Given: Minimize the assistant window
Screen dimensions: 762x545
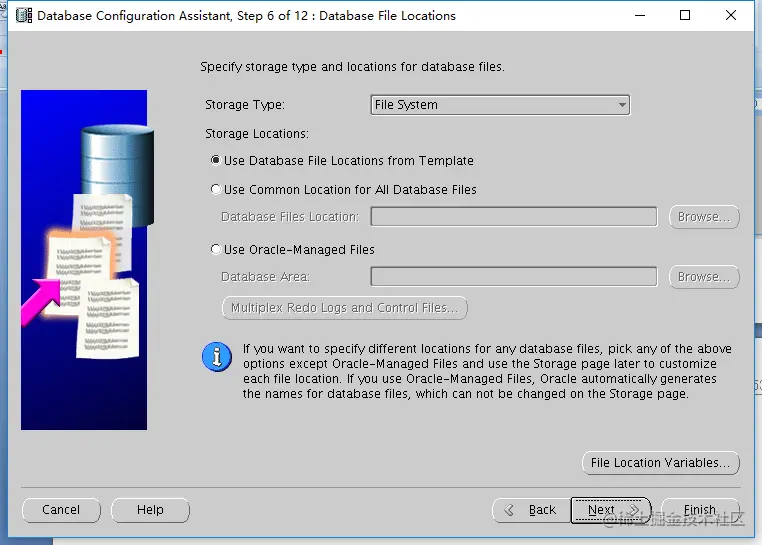Looking at the screenshot, I should [x=640, y=15].
